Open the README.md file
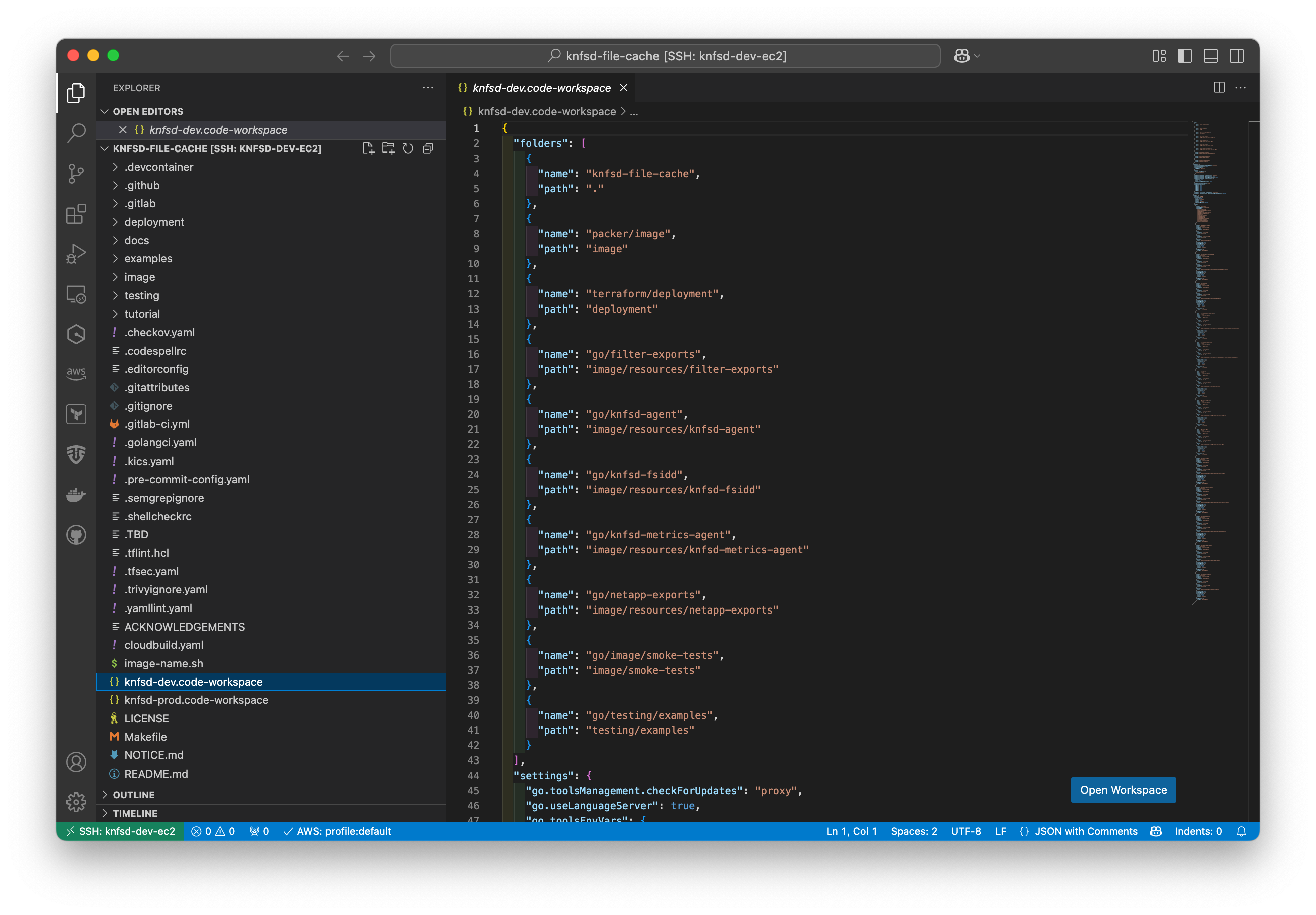The width and height of the screenshot is (1316, 915). point(272,774)
